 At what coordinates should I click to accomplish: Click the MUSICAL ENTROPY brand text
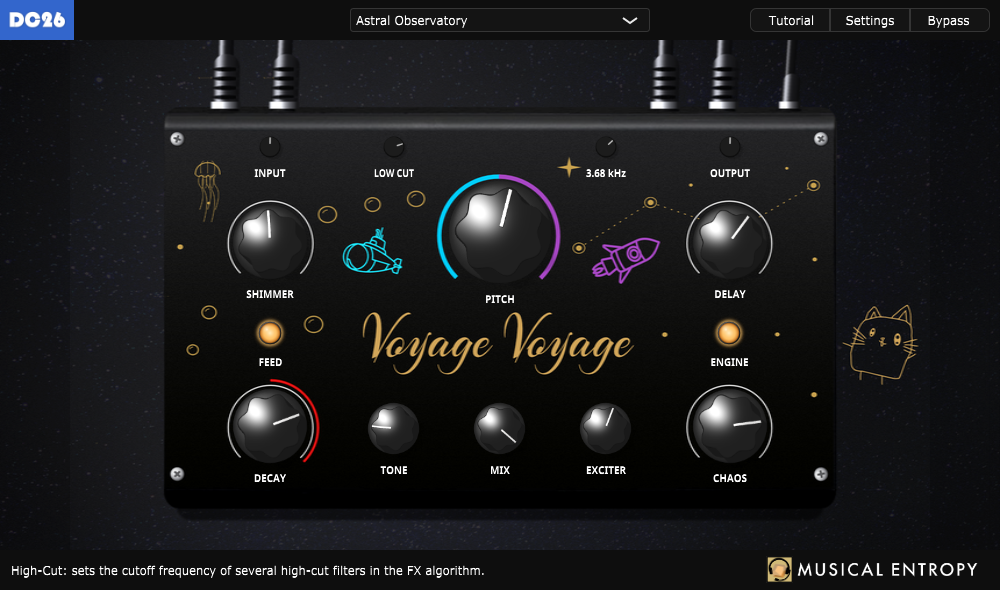pyautogui.click(x=887, y=569)
